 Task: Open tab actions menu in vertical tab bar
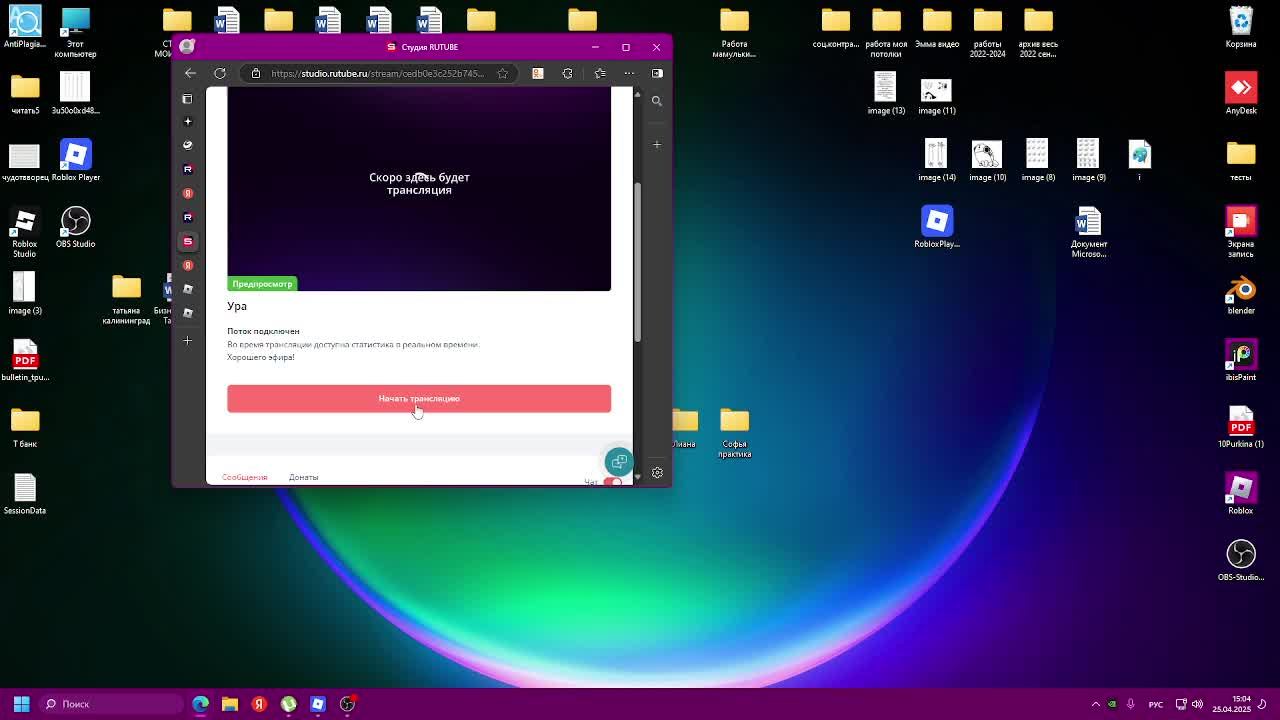[187, 99]
